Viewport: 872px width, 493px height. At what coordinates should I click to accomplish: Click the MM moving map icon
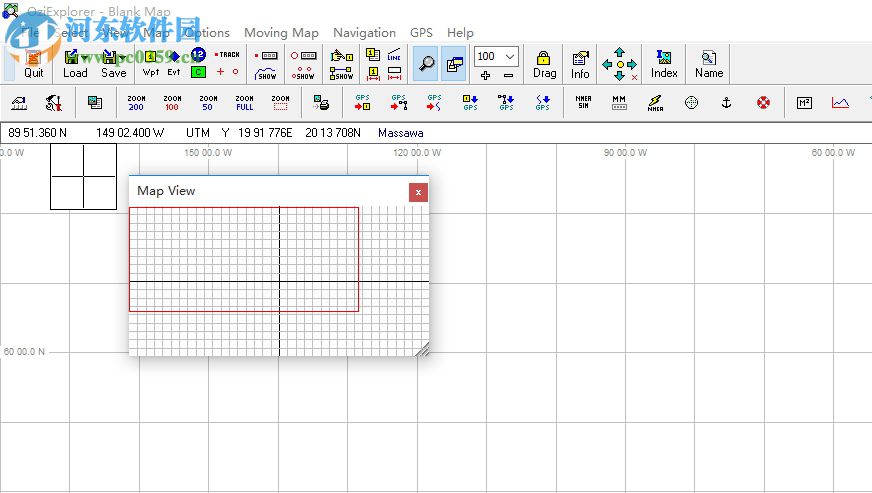pos(619,102)
